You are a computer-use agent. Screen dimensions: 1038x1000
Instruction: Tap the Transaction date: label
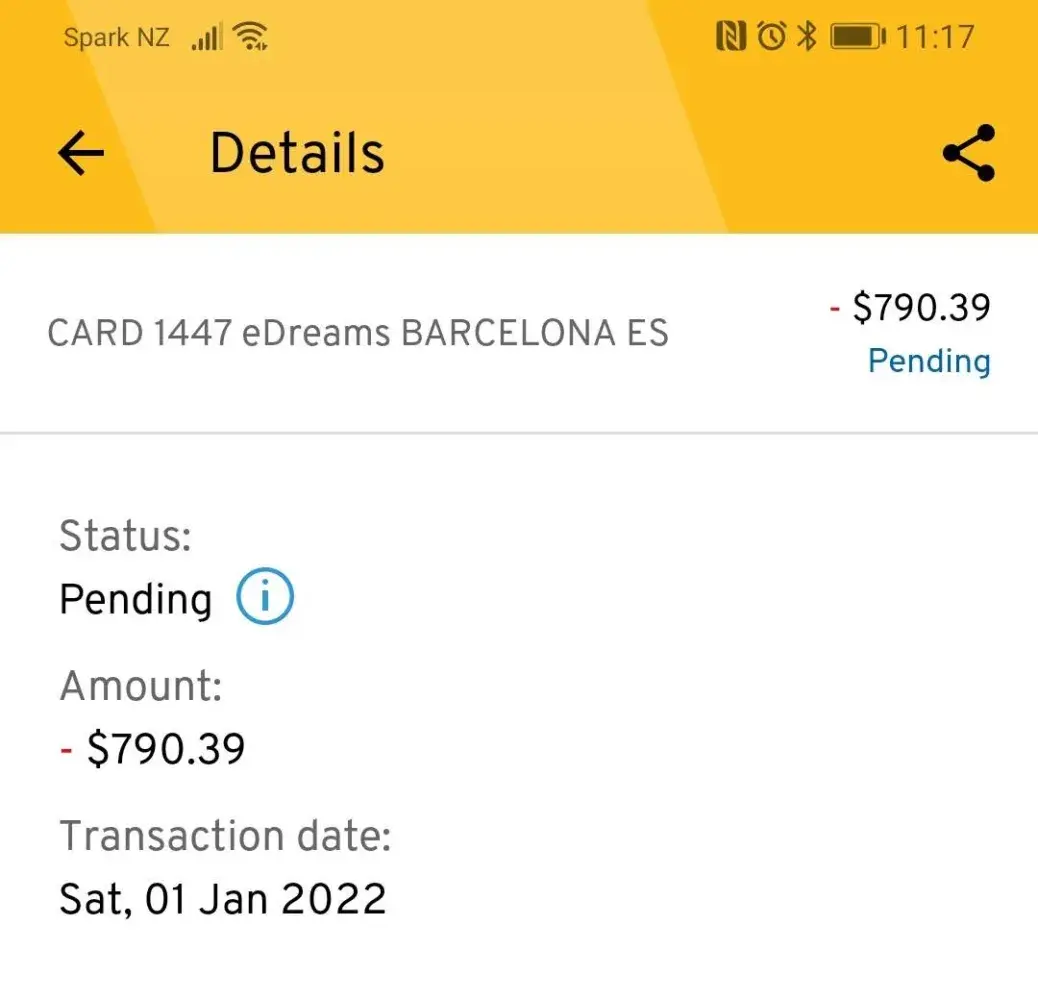pos(225,836)
